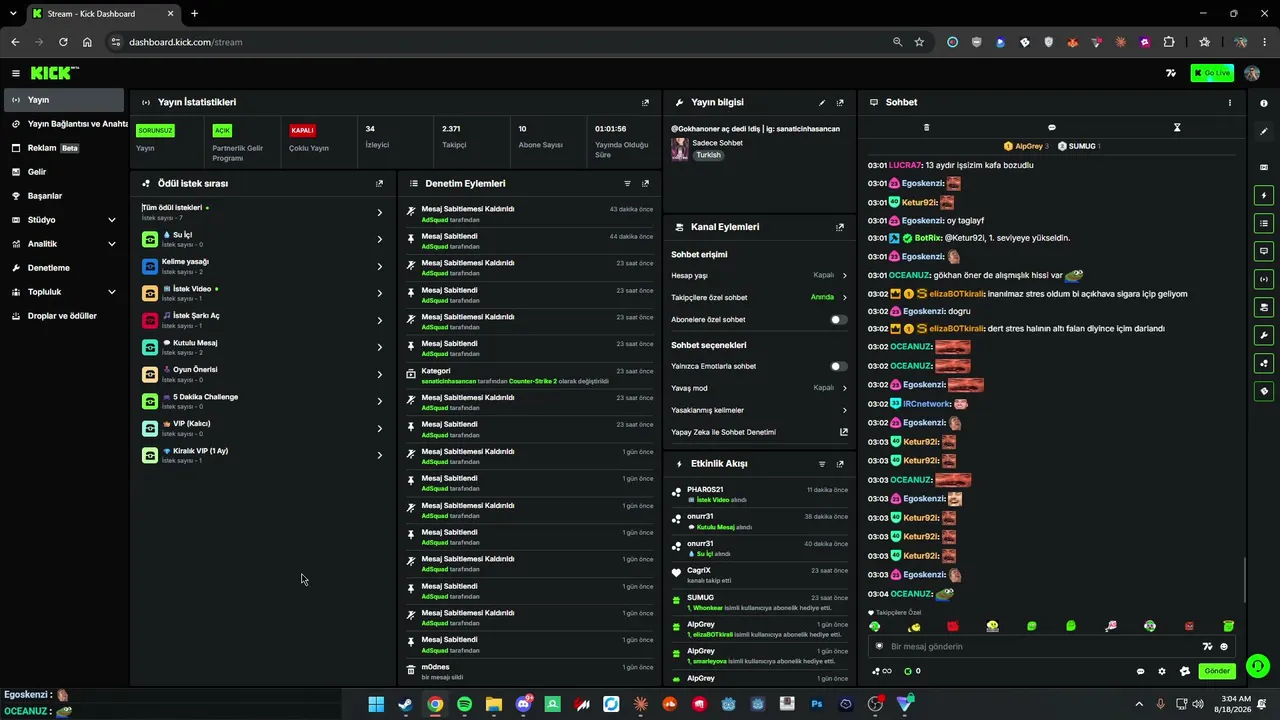The image size is (1280, 720).
Task: Open Yasaklanmış kelimeler chevron
Action: pyautogui.click(x=845, y=410)
